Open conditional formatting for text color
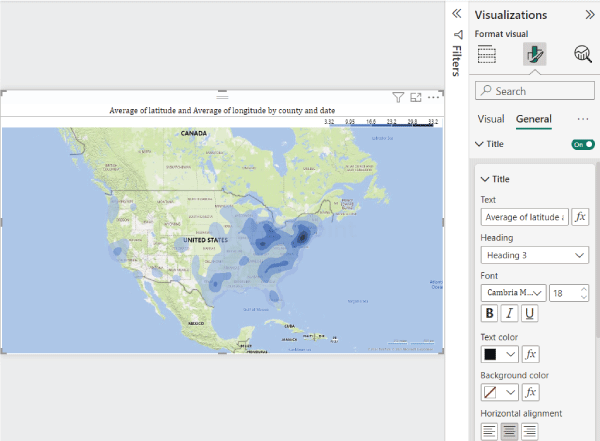 point(531,354)
